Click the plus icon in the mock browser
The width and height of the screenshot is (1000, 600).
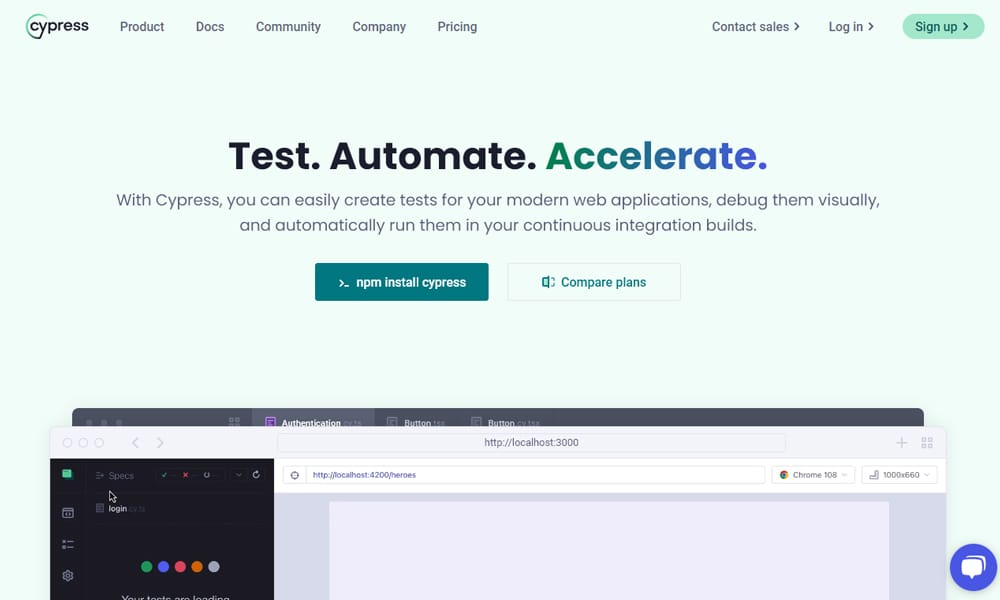901,443
